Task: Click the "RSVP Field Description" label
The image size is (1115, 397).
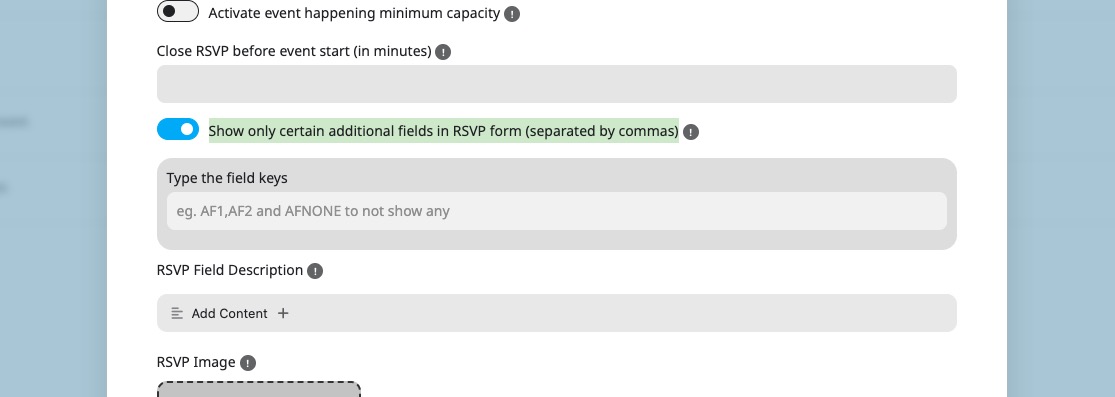Action: pyautogui.click(x=230, y=270)
